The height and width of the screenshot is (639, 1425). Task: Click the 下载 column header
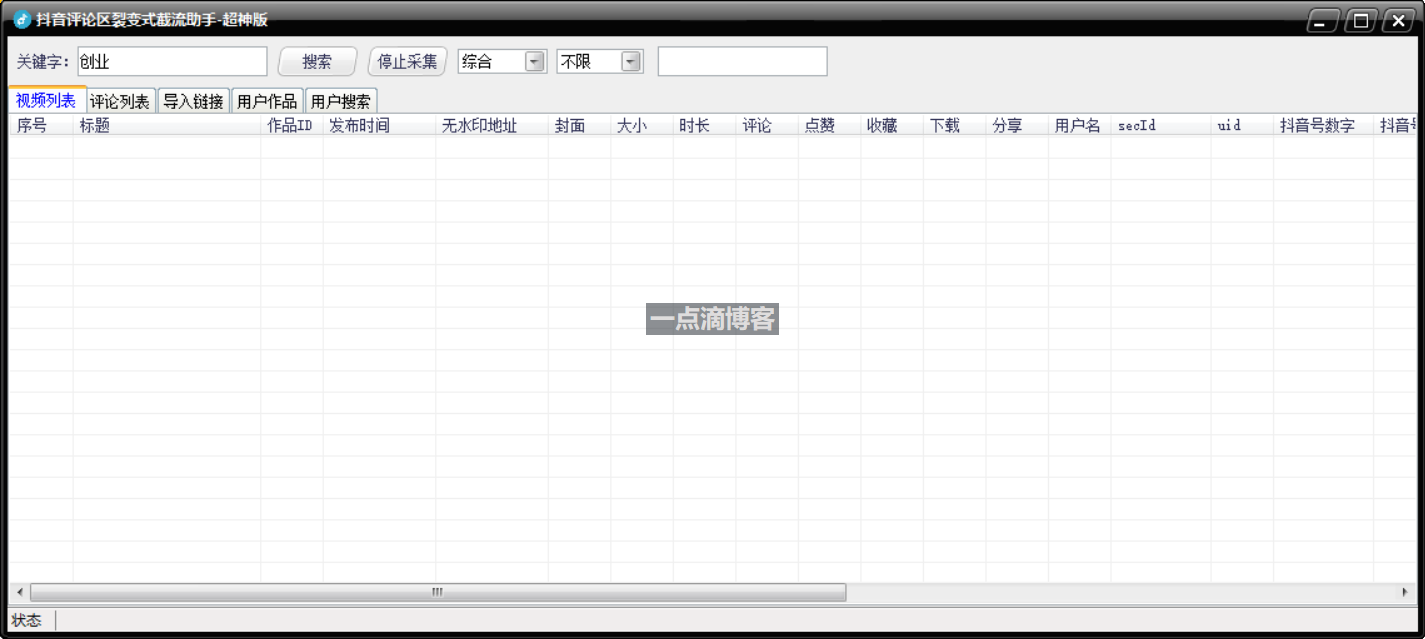tap(954, 125)
